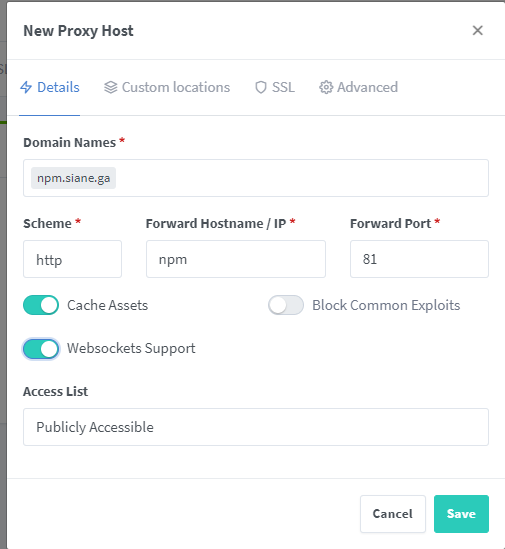Click the npm.siane.ga domain tag
This screenshot has height=549, width=505.
click(74, 178)
